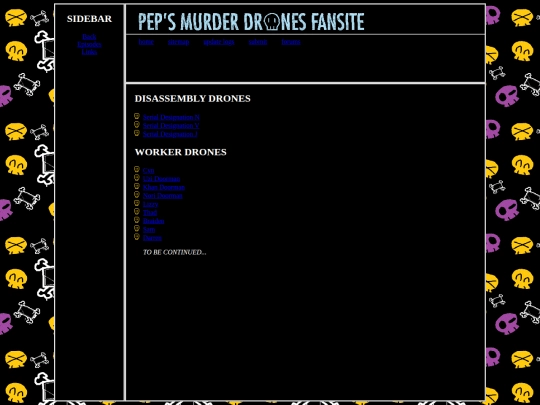Go to home in top navigation

[146, 42]
